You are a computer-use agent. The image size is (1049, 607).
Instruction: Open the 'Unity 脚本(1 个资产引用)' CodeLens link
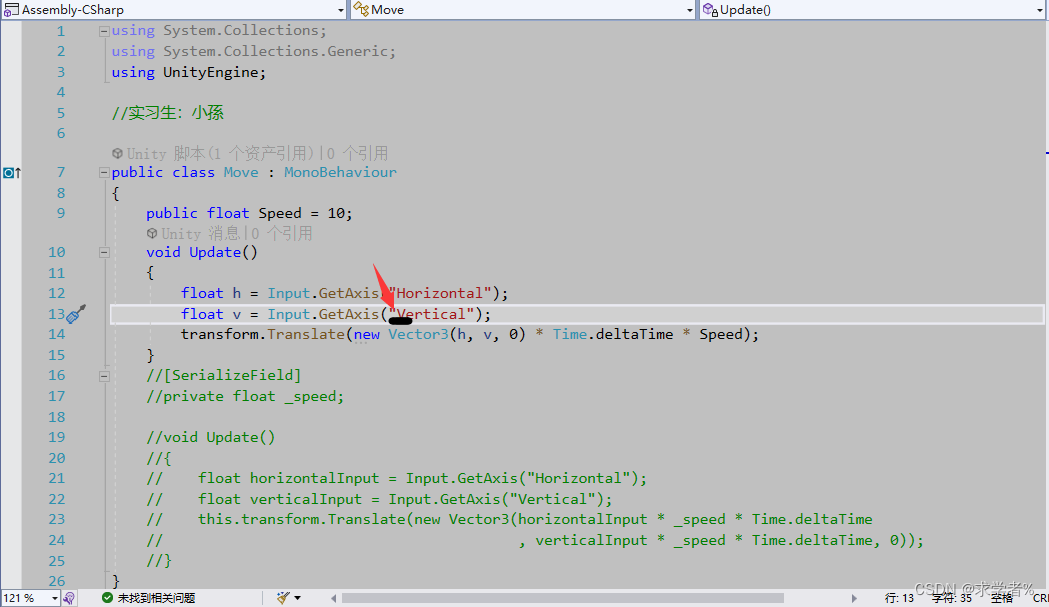coord(220,153)
